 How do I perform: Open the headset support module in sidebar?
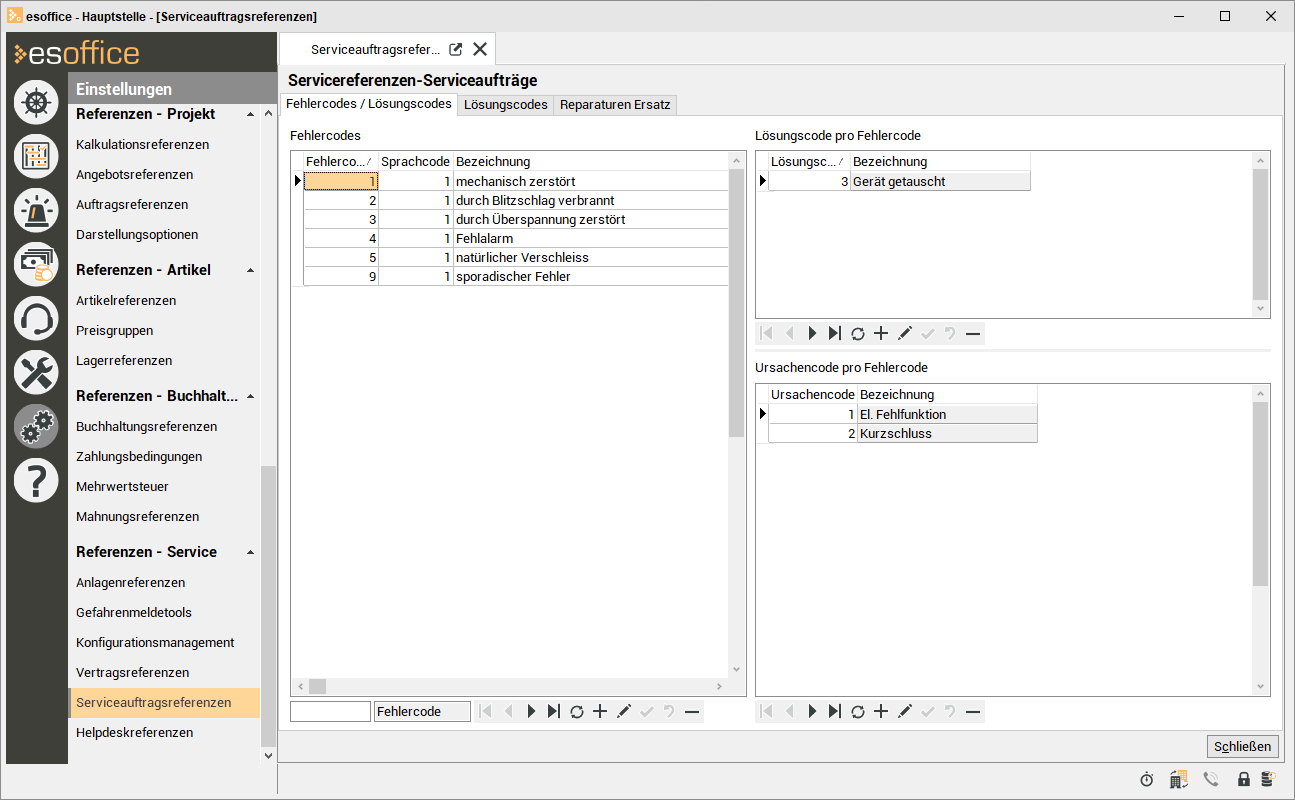(x=36, y=319)
